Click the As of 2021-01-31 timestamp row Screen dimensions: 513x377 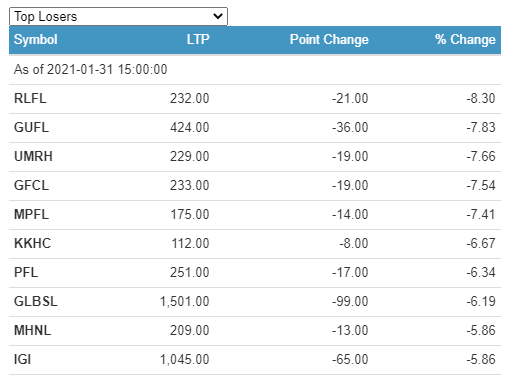tap(255, 70)
